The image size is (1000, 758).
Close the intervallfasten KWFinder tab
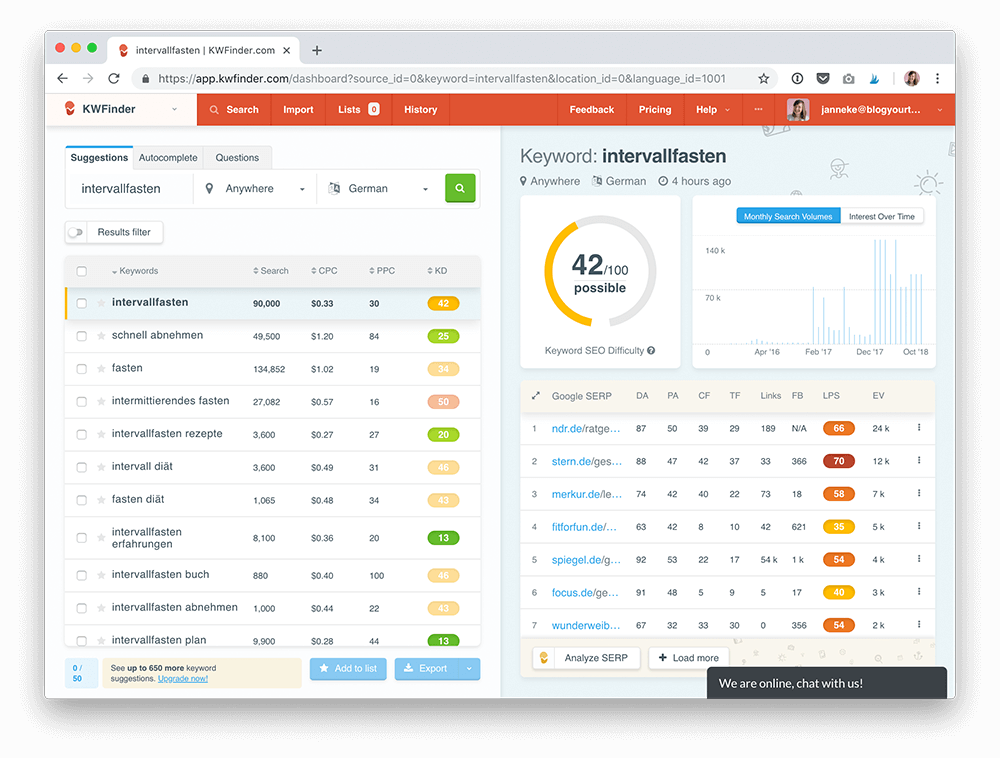(286, 50)
